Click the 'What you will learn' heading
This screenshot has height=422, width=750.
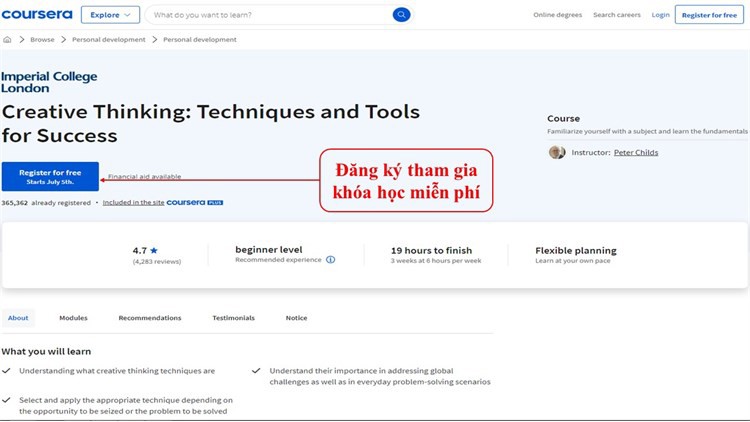click(x=46, y=351)
